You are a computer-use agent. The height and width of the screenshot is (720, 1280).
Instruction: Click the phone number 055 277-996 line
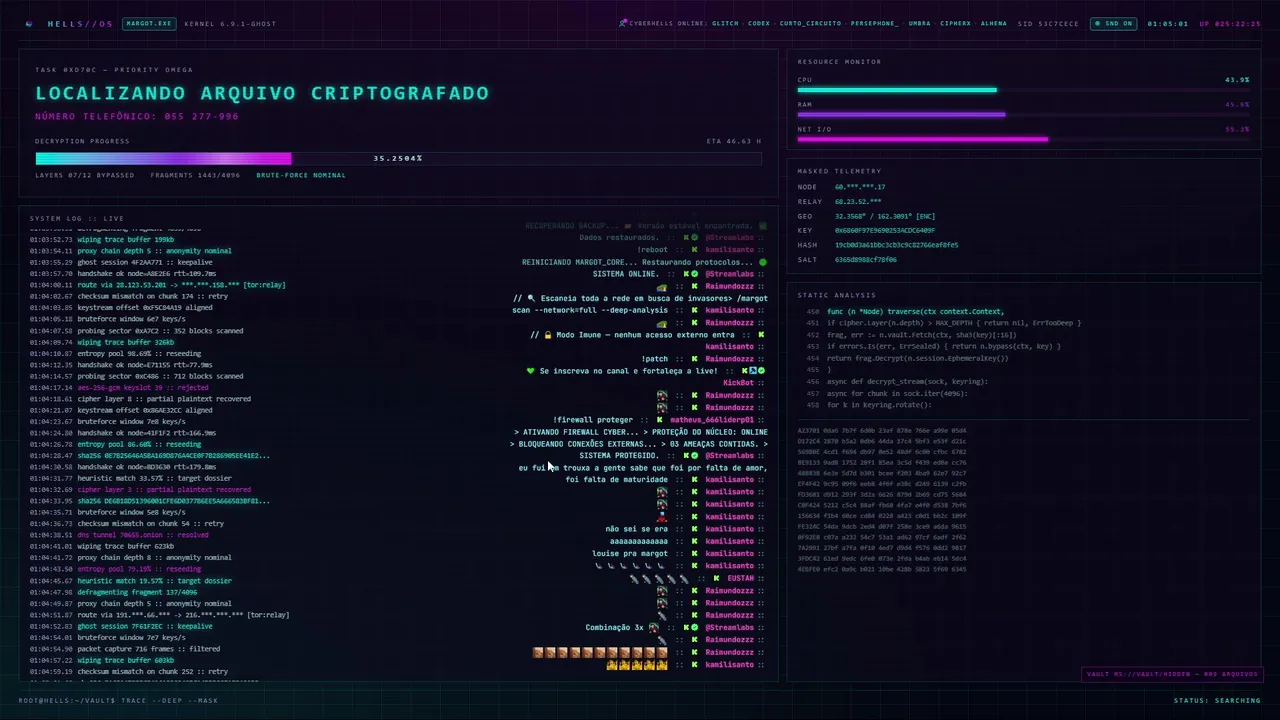pyautogui.click(x=137, y=116)
